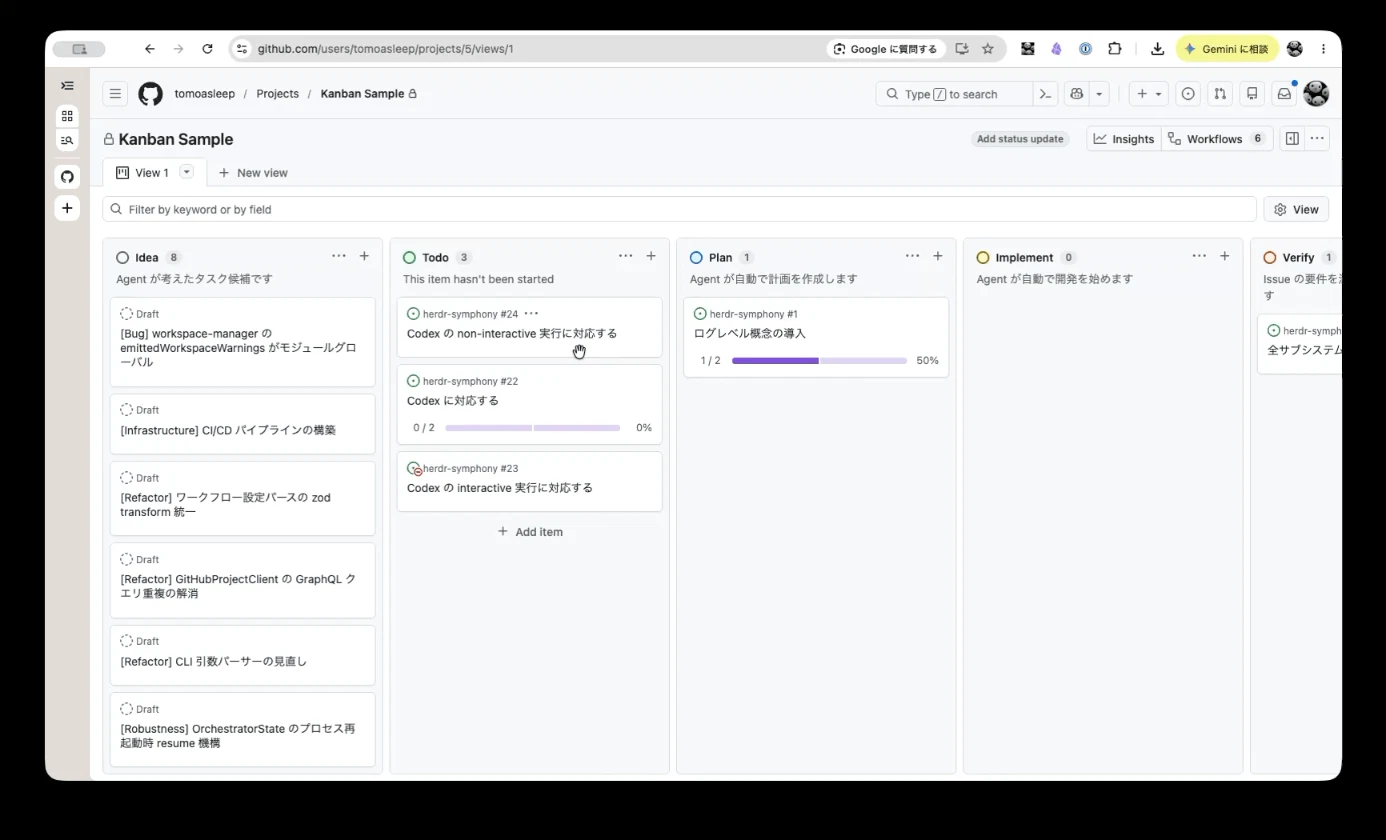Toggle the project details side panel icon

point(1292,139)
